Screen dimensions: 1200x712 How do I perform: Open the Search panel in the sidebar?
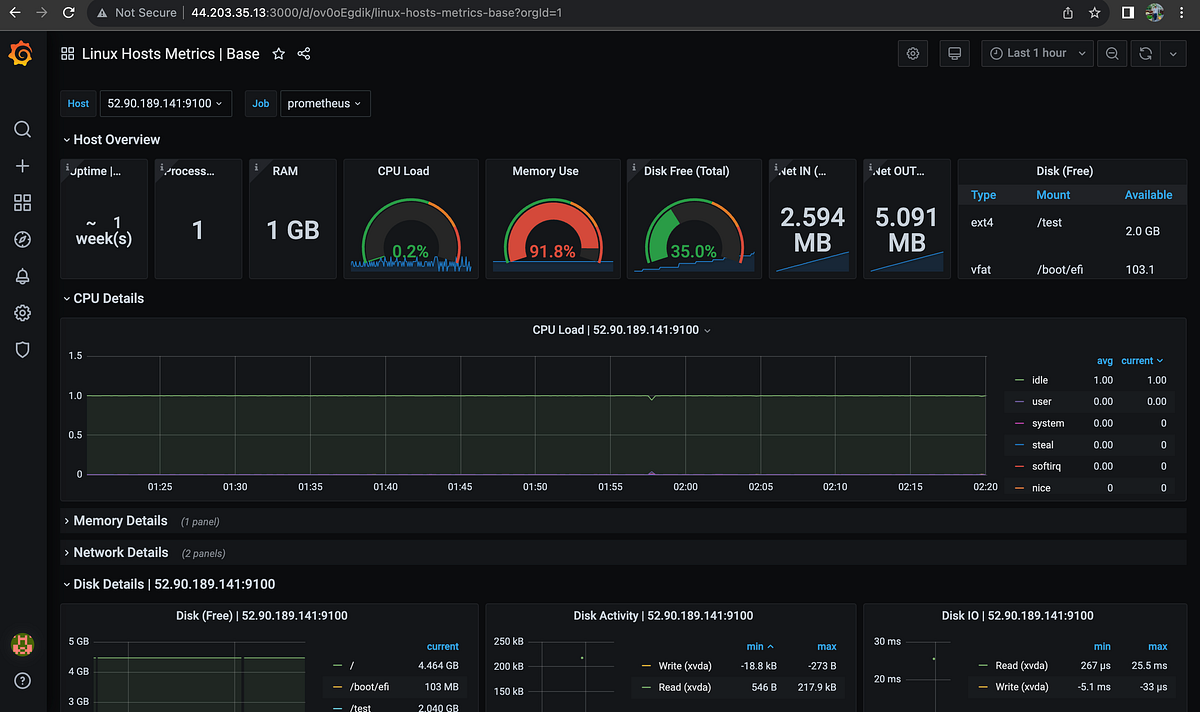point(22,129)
